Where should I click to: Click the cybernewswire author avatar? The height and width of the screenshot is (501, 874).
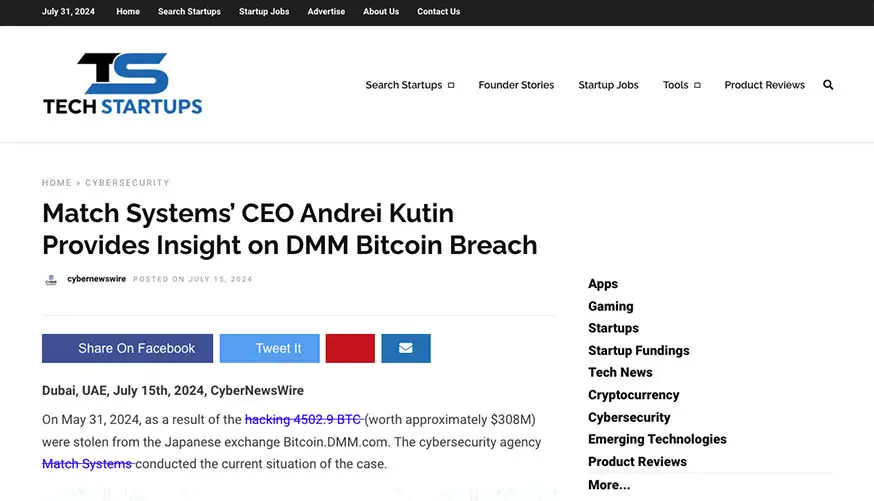pos(51,280)
